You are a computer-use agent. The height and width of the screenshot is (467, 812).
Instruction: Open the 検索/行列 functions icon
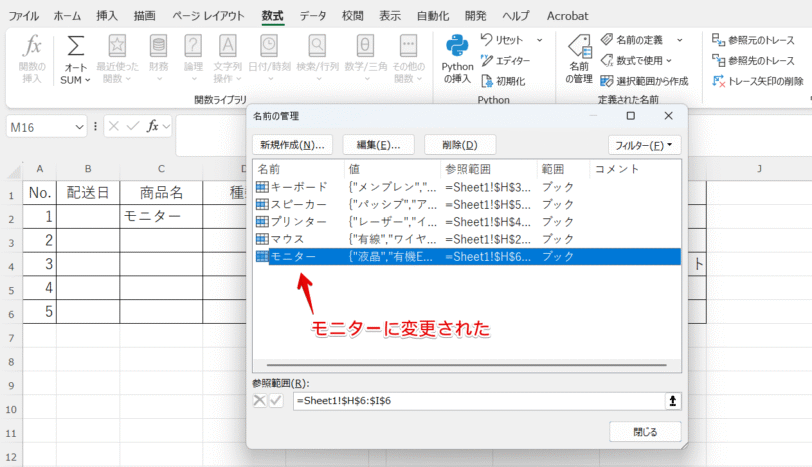[x=317, y=46]
